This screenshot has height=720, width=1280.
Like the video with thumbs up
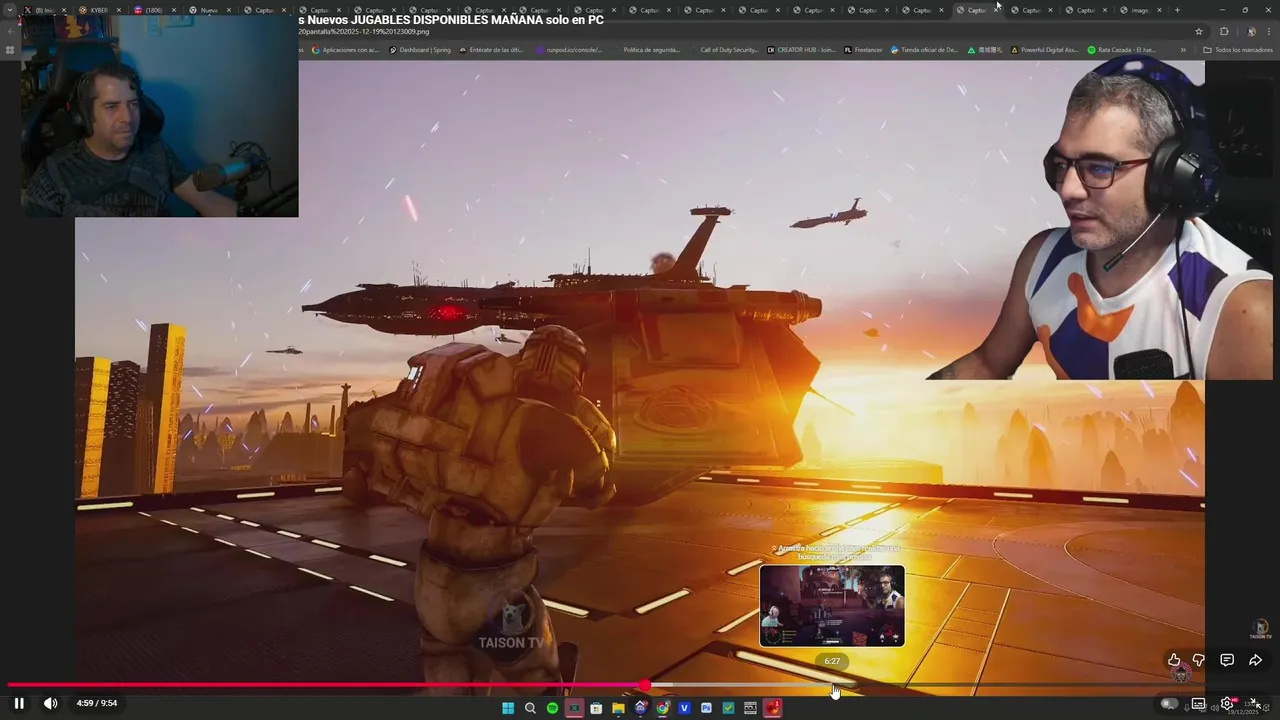1174,660
